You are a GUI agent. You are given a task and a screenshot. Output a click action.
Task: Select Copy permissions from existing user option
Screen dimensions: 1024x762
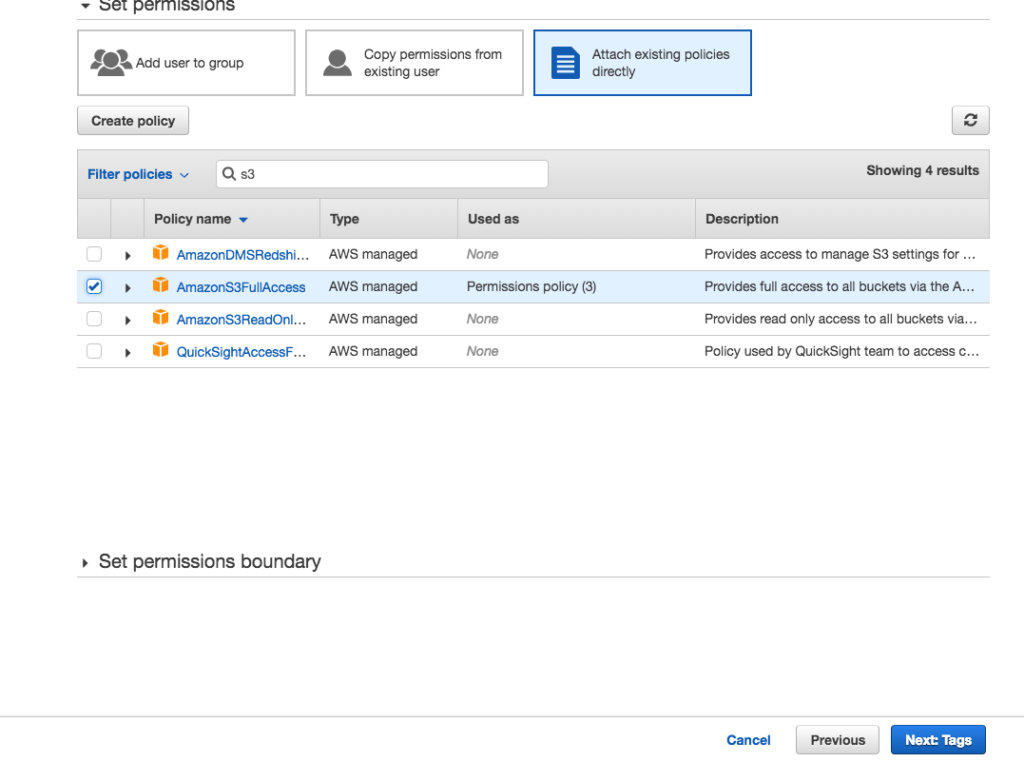tap(414, 63)
